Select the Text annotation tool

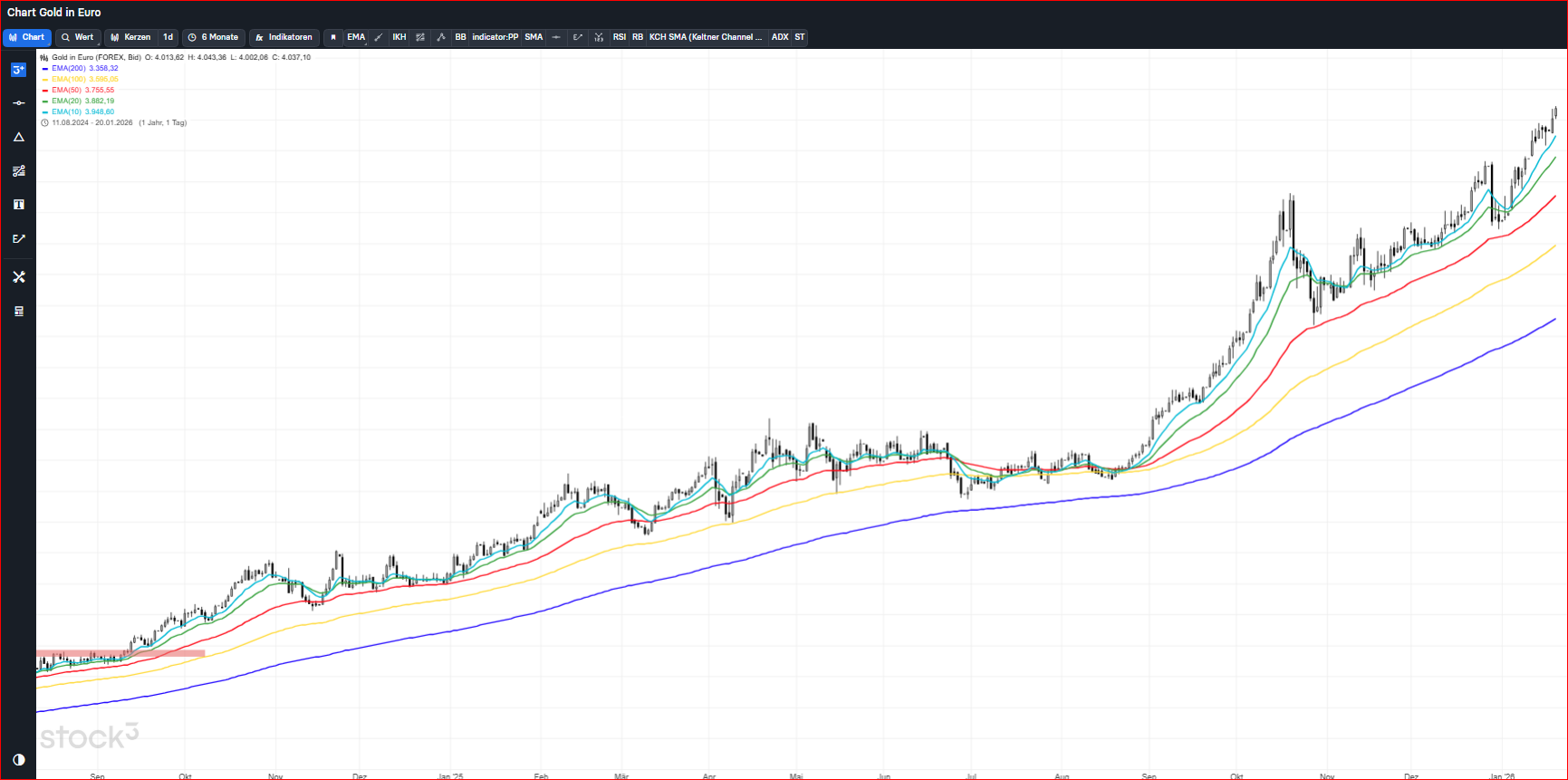[18, 205]
